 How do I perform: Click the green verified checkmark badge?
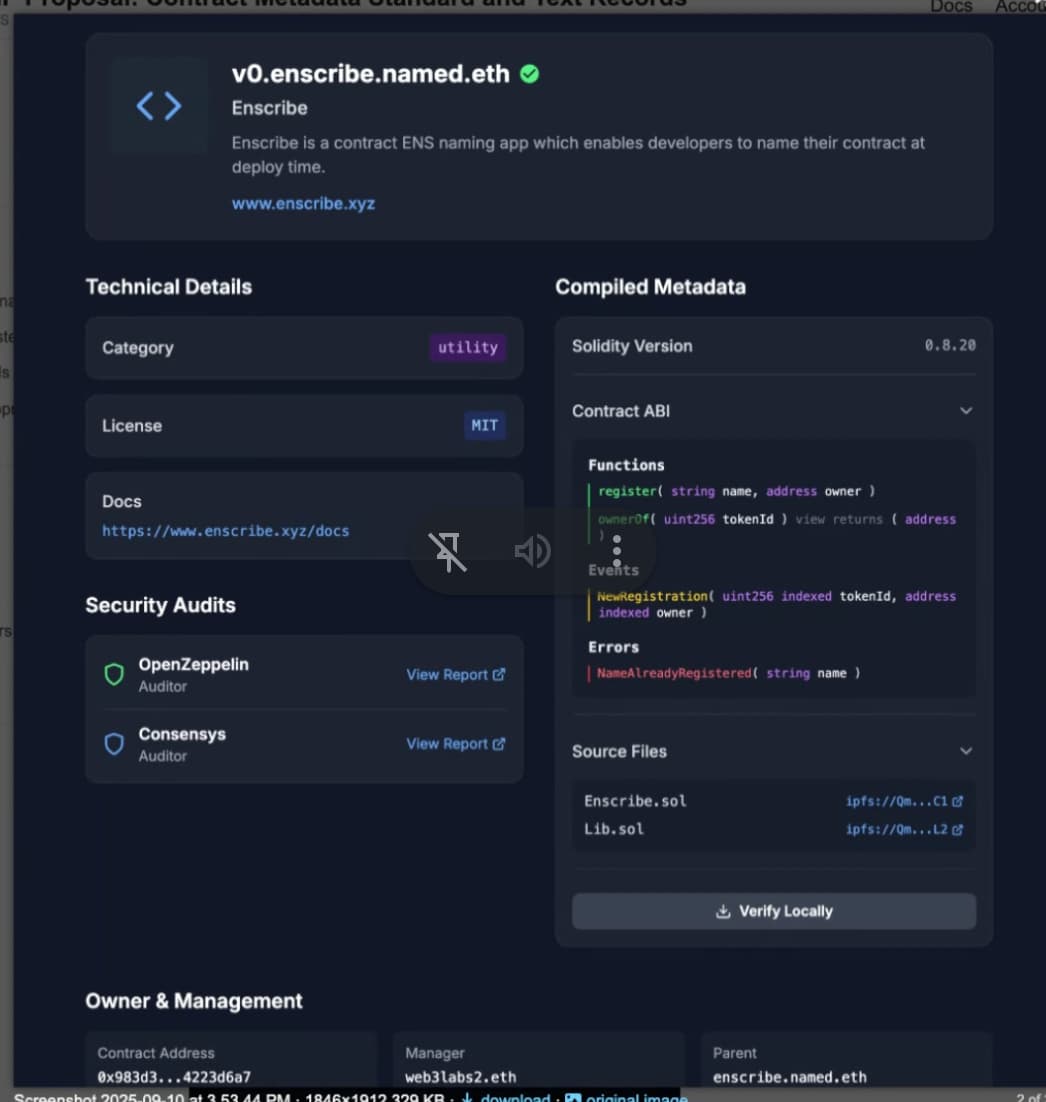[530, 74]
